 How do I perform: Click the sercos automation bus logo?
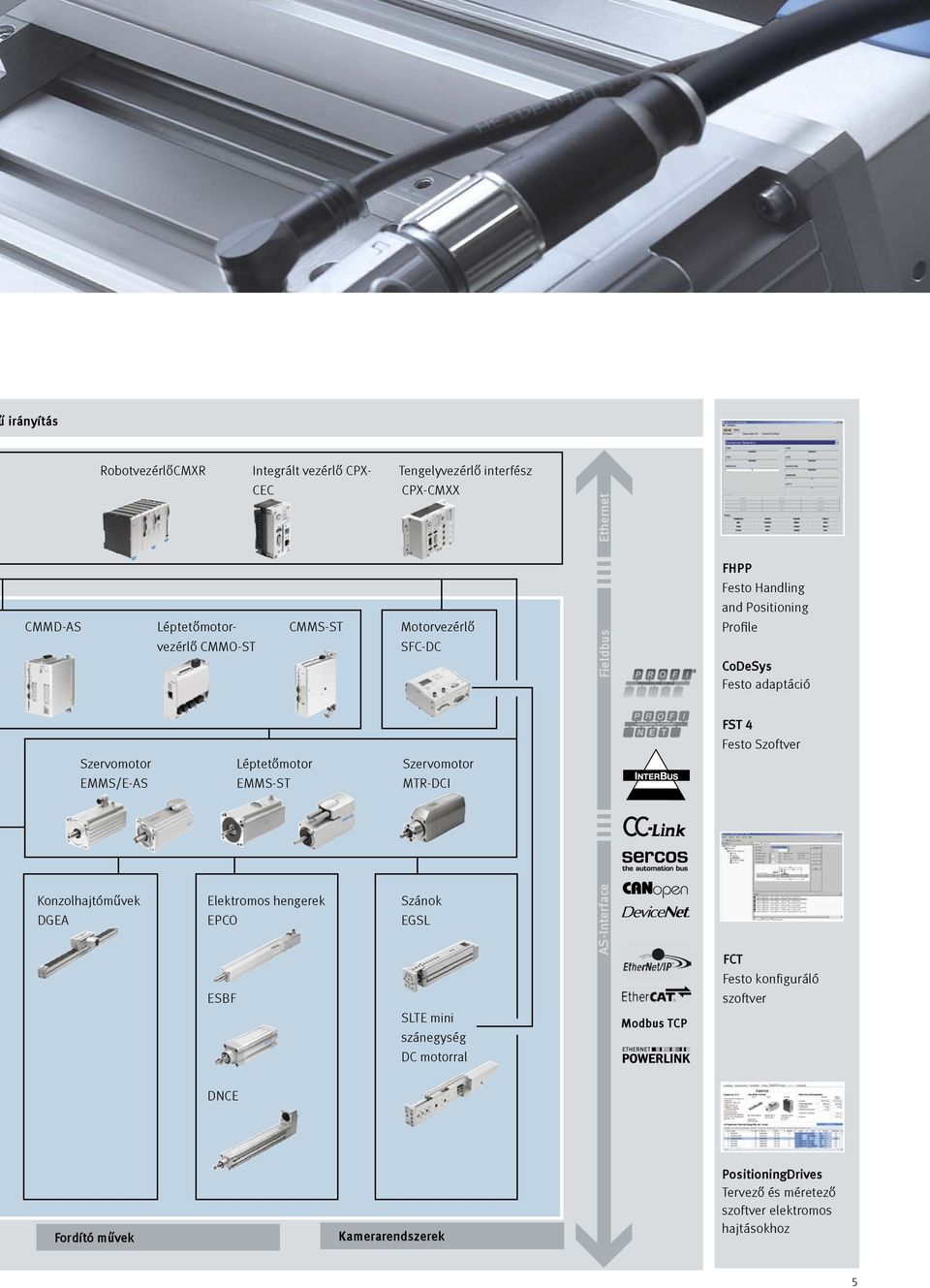coord(655,860)
